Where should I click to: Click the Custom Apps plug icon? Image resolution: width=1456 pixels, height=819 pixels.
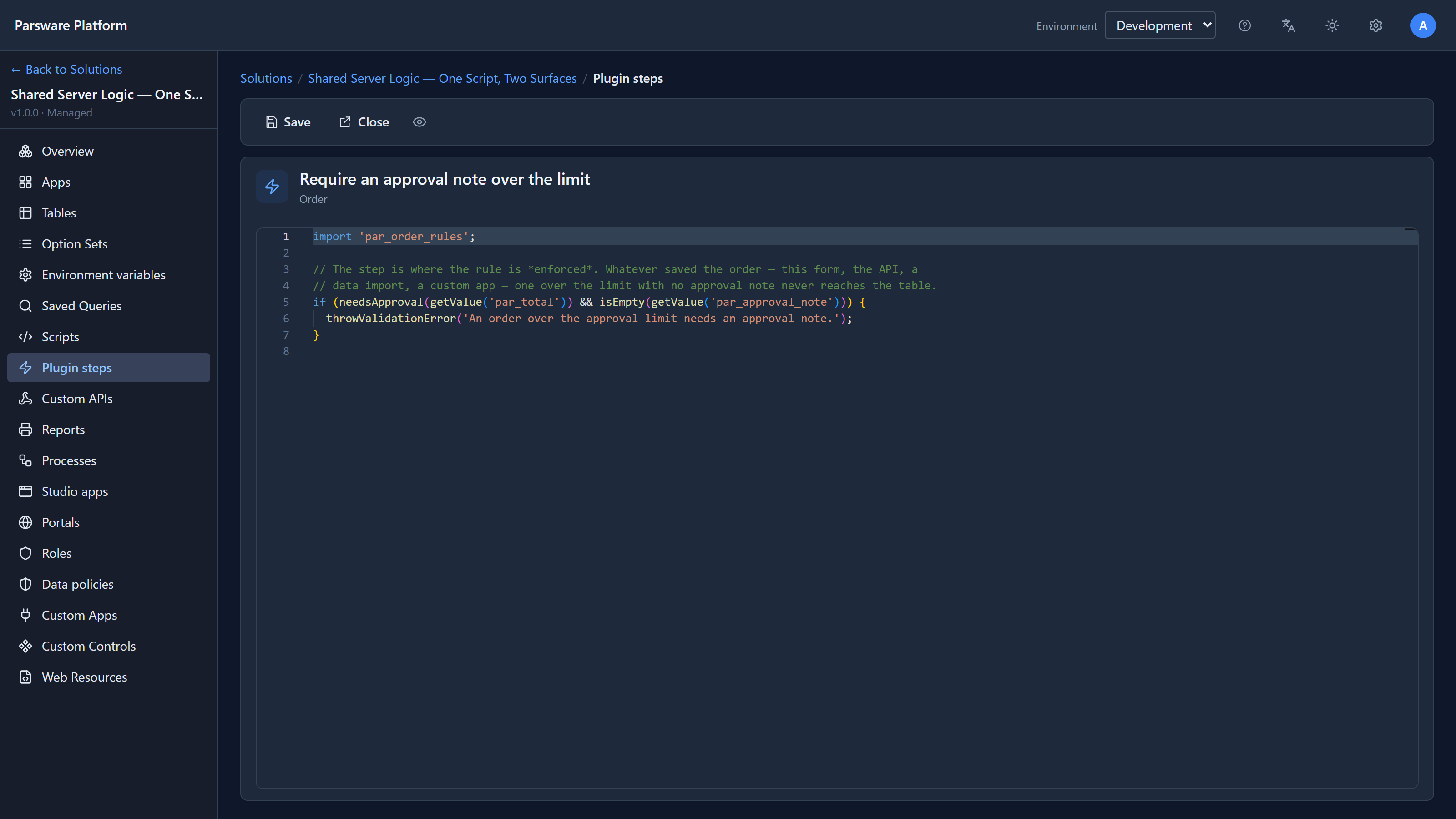pos(25,615)
